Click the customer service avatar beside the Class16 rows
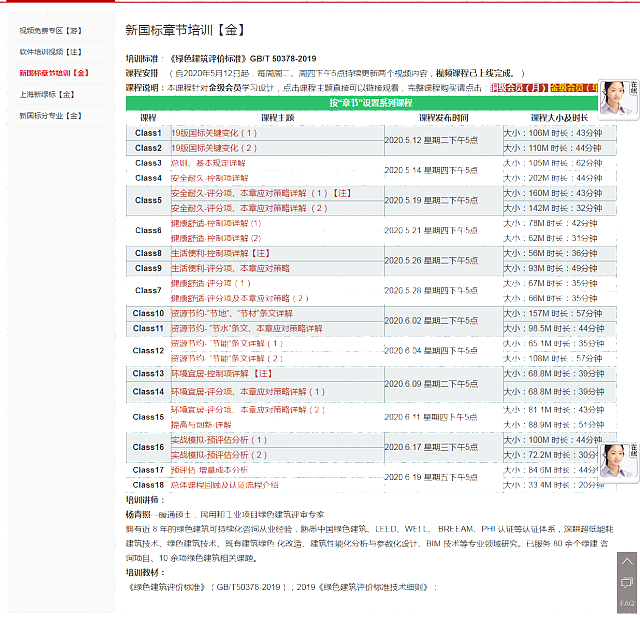Screen dimensions: 640x618 click(x=618, y=459)
